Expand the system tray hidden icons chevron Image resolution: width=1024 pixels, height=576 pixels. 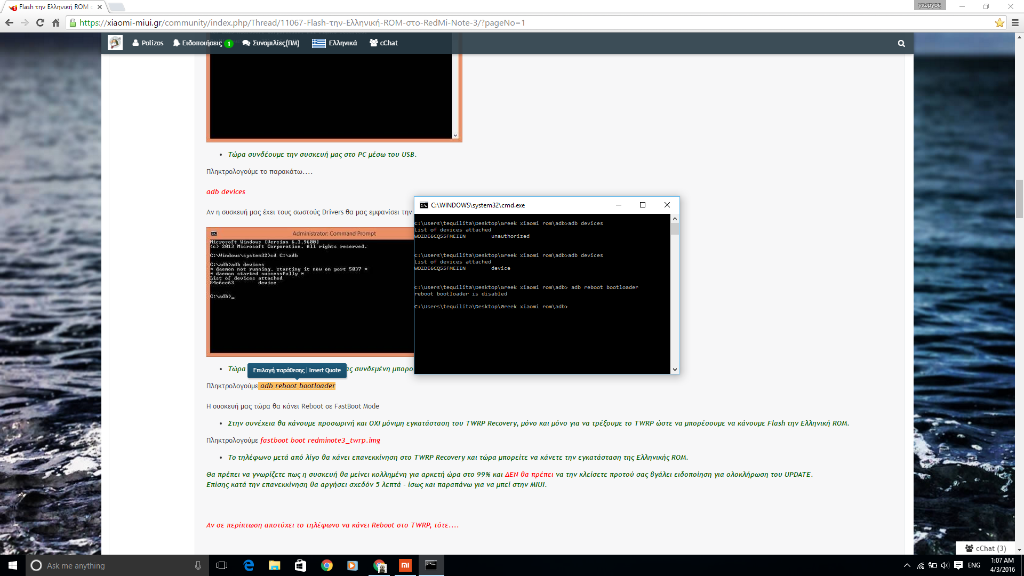point(908,566)
